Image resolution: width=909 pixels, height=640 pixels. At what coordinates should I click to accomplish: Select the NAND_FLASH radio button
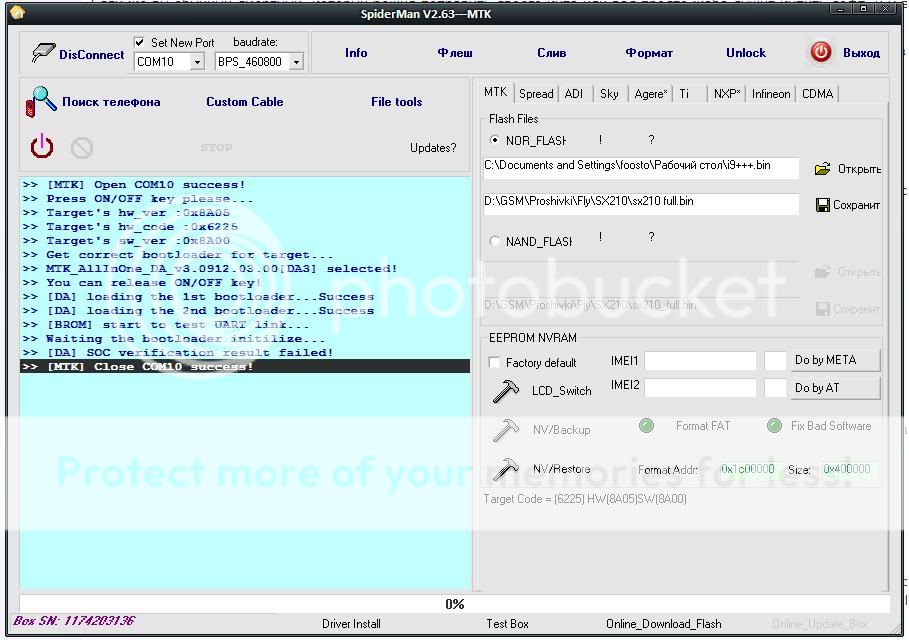pyautogui.click(x=495, y=241)
